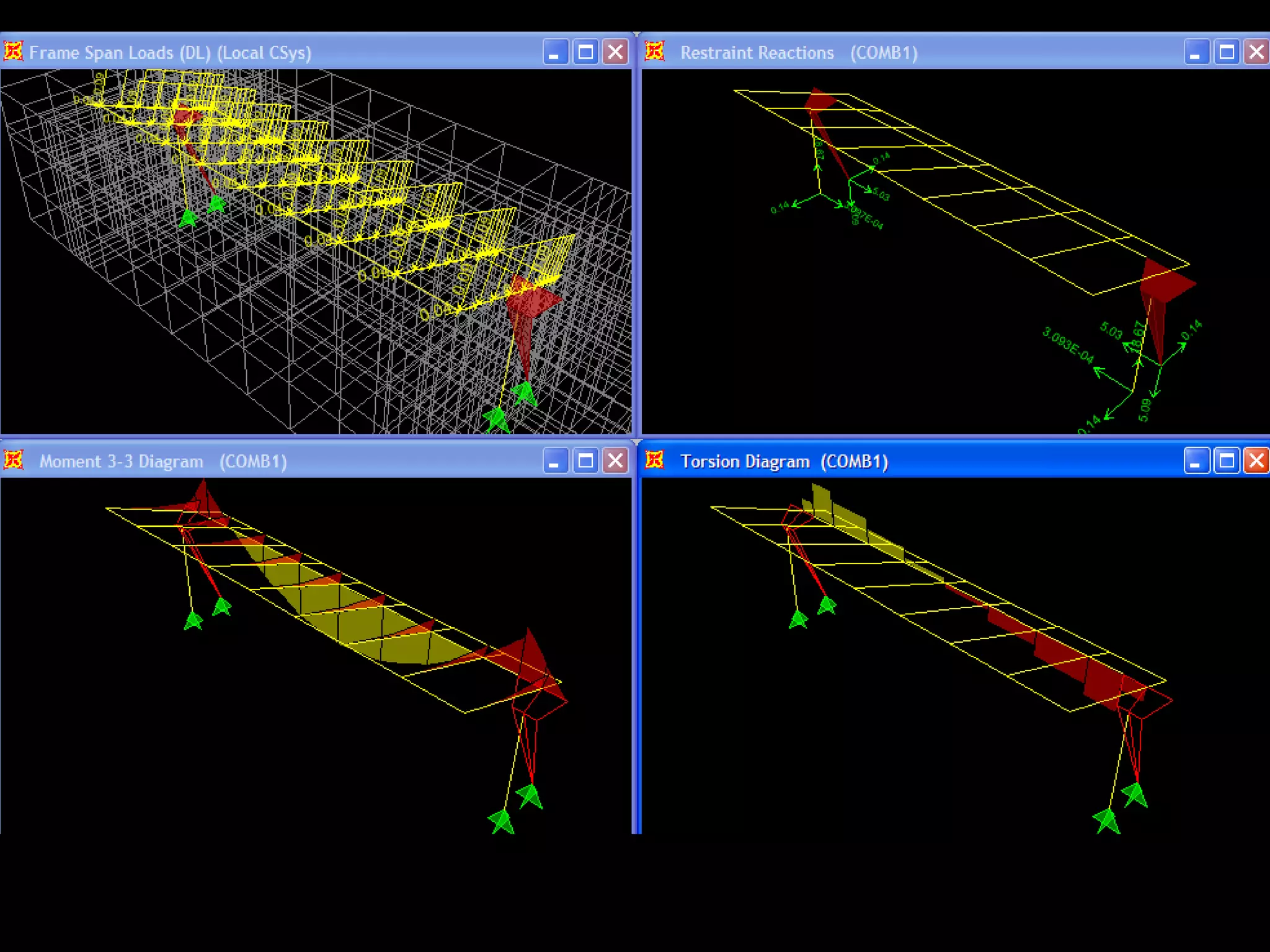Maximize the Frame Span Loads window

coord(585,52)
